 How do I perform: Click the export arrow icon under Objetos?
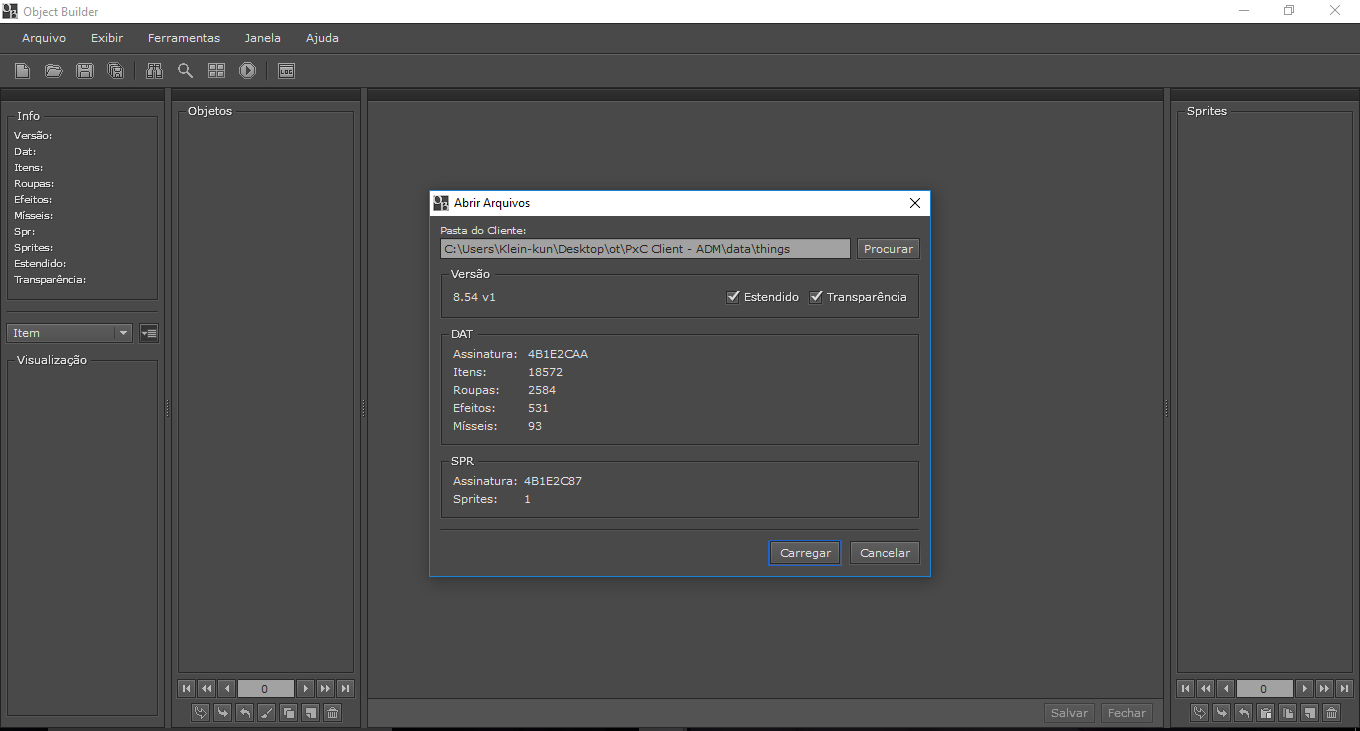[x=244, y=713]
